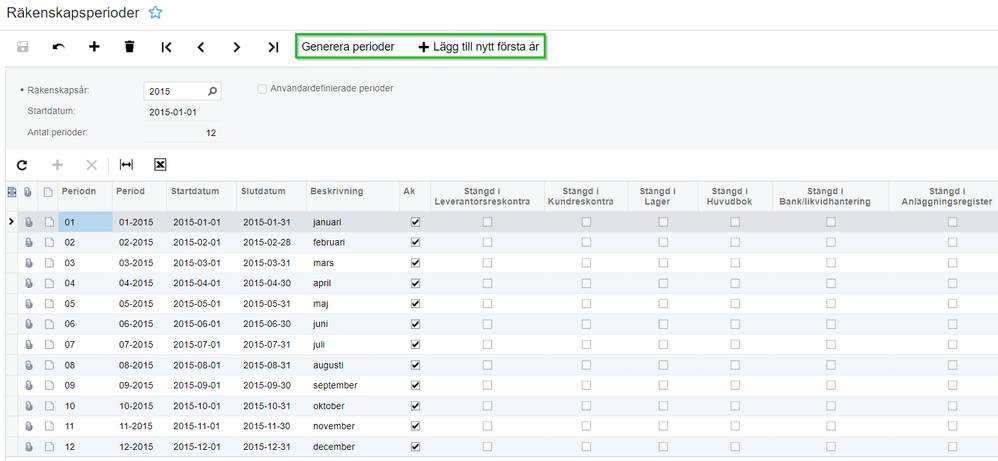Viewport: 998px width, 461px height.
Task: Select the december description cell
Action: point(353,446)
